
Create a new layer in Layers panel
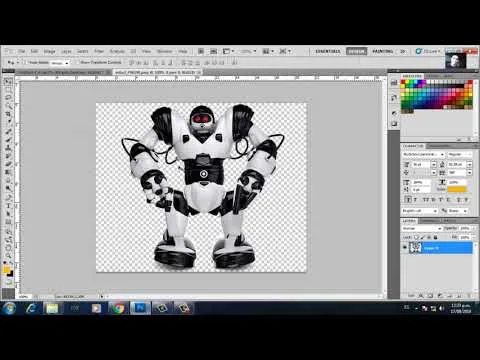[x=459, y=296]
